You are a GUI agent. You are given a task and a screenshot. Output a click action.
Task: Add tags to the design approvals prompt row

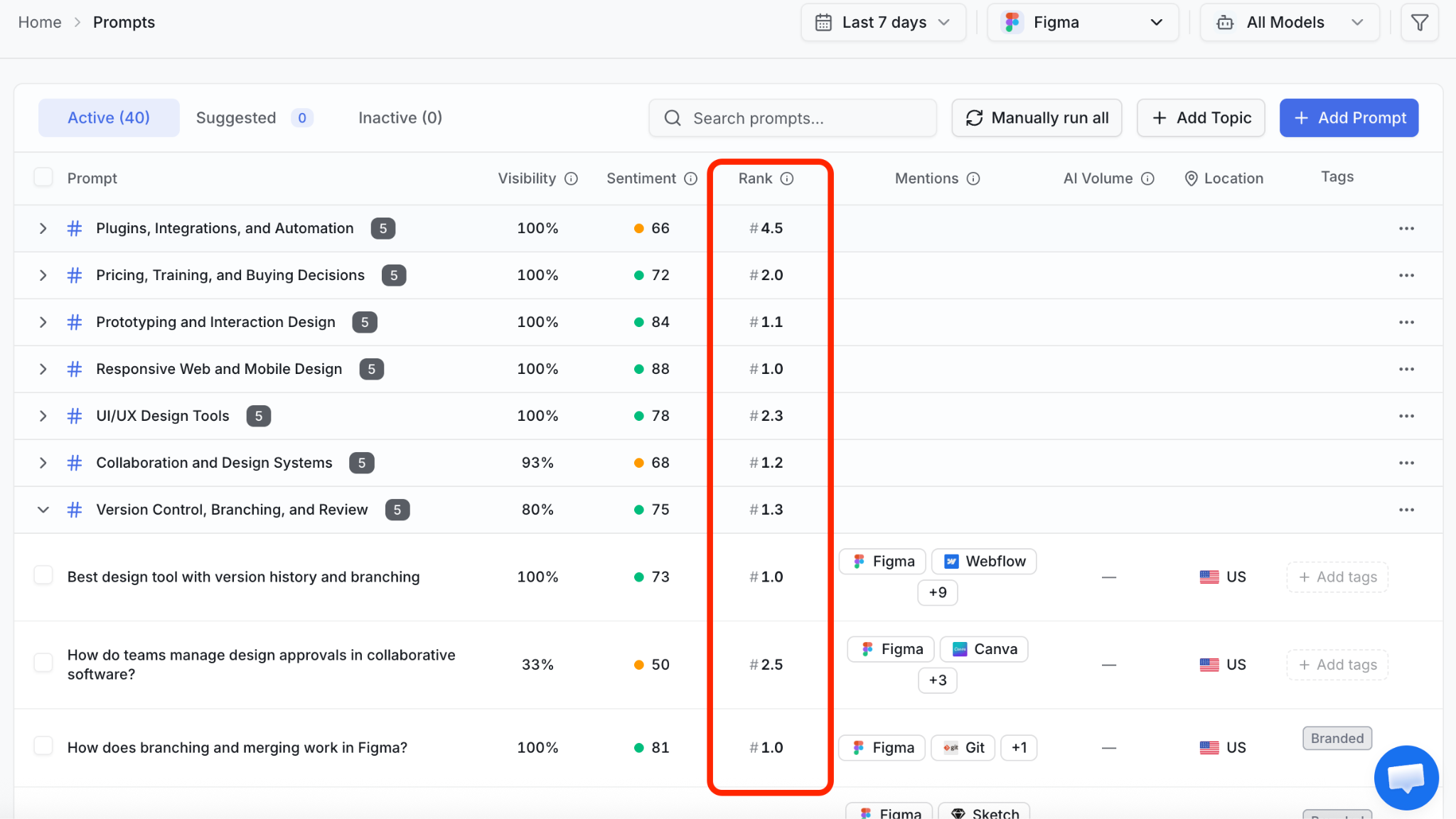(x=1337, y=665)
